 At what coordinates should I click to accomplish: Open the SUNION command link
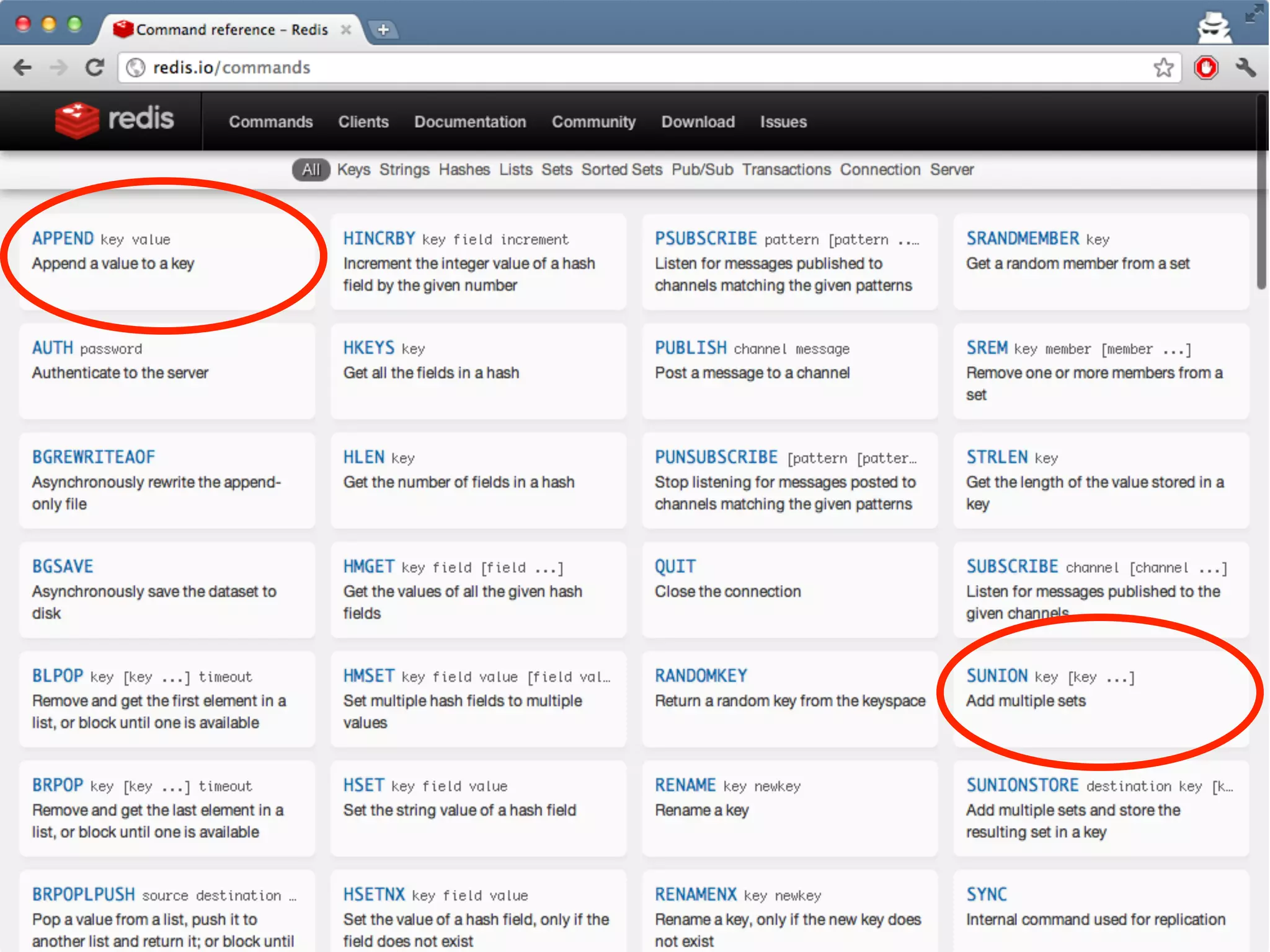tap(997, 676)
